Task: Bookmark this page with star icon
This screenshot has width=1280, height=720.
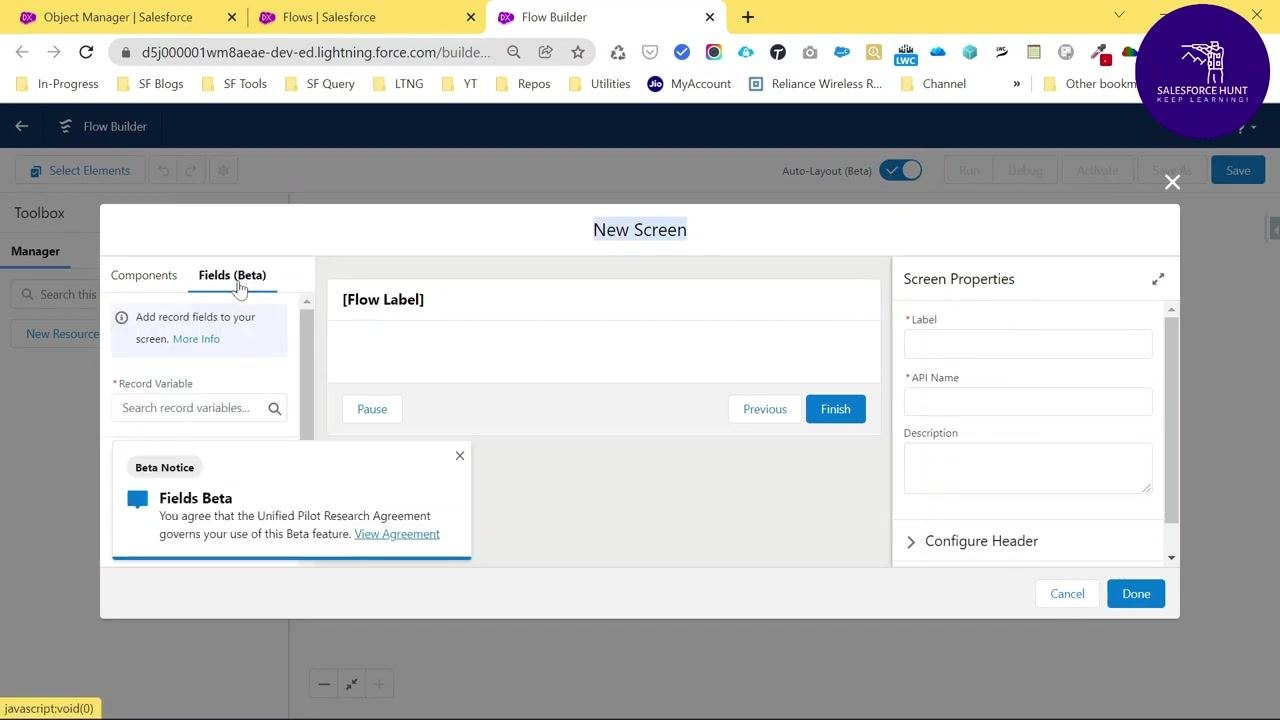Action: (x=577, y=52)
